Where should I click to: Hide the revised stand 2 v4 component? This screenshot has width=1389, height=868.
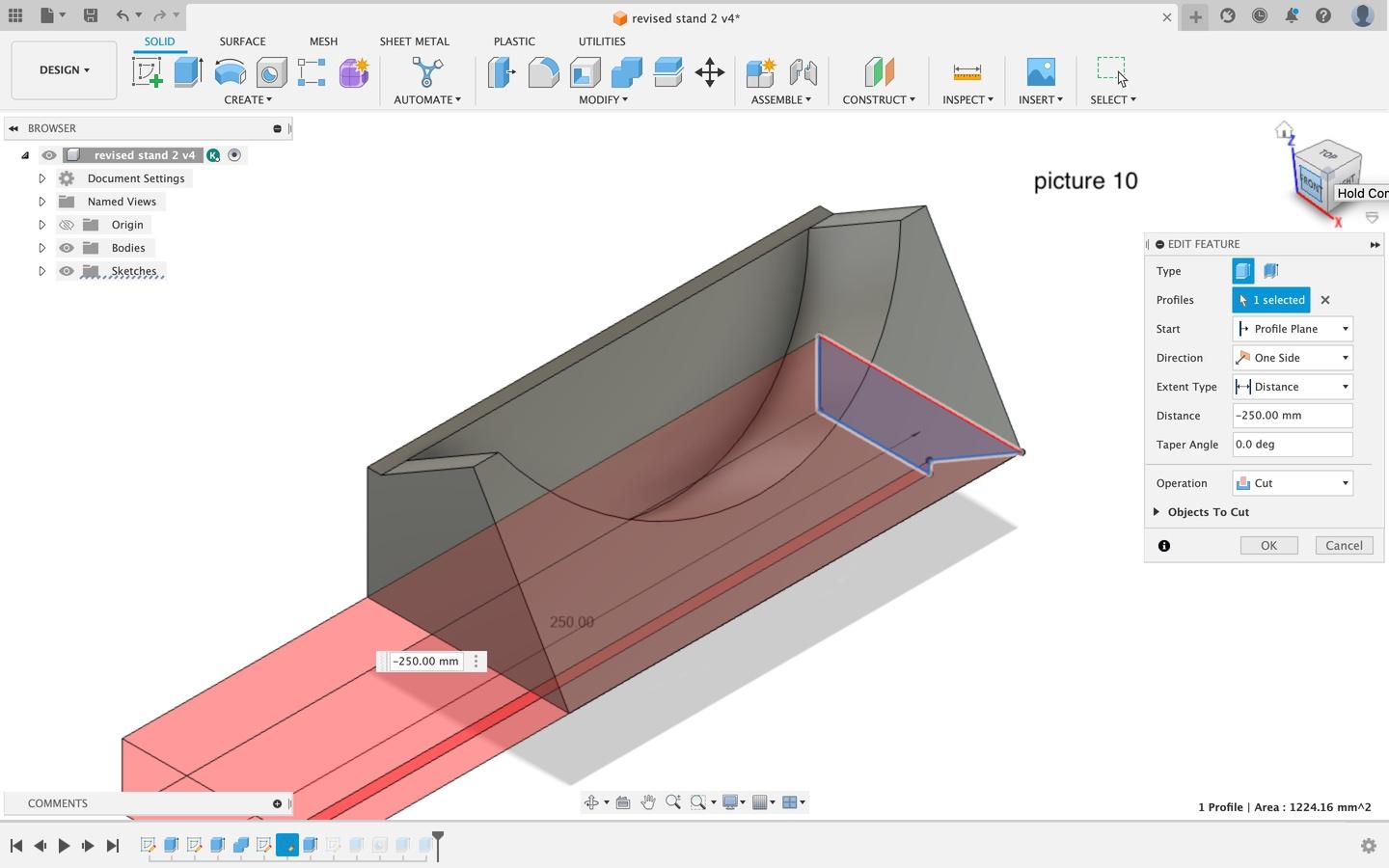49,155
